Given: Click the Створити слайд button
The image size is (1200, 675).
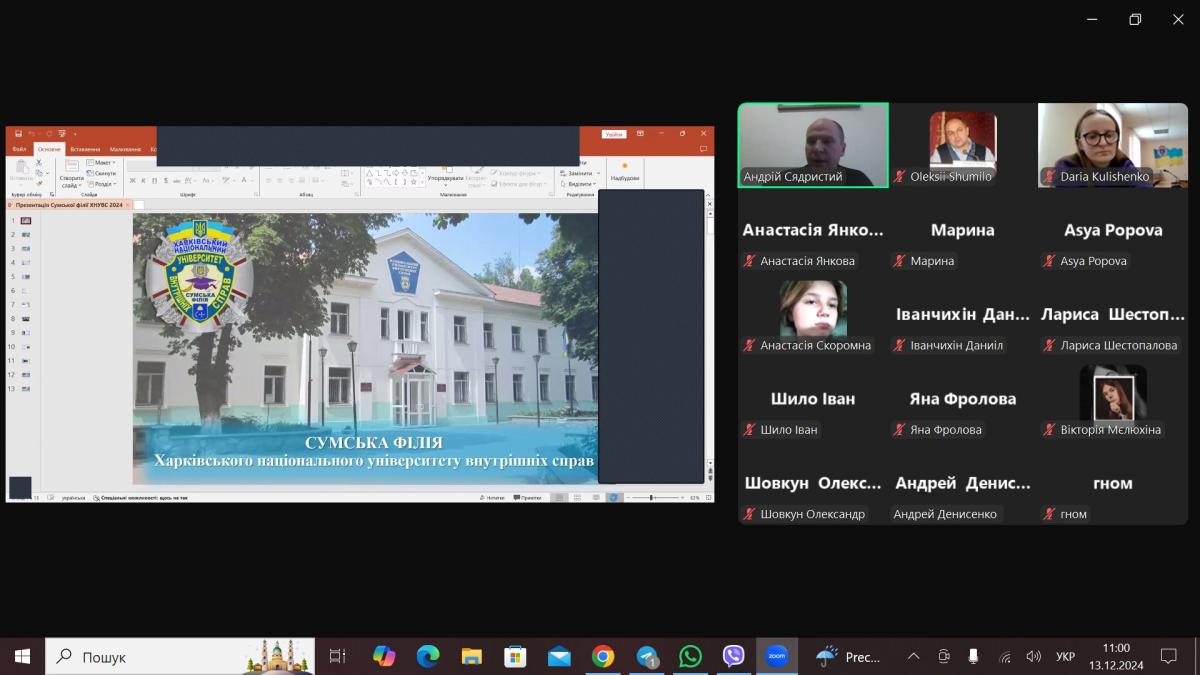Looking at the screenshot, I should click(72, 174).
